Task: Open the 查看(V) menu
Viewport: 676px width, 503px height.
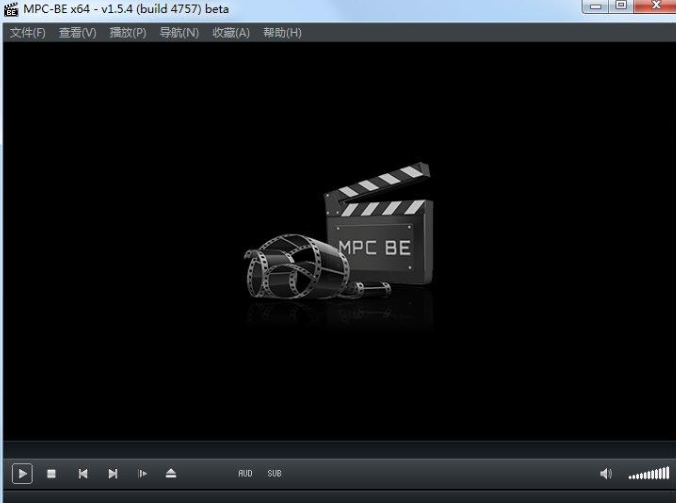Action: 78,33
